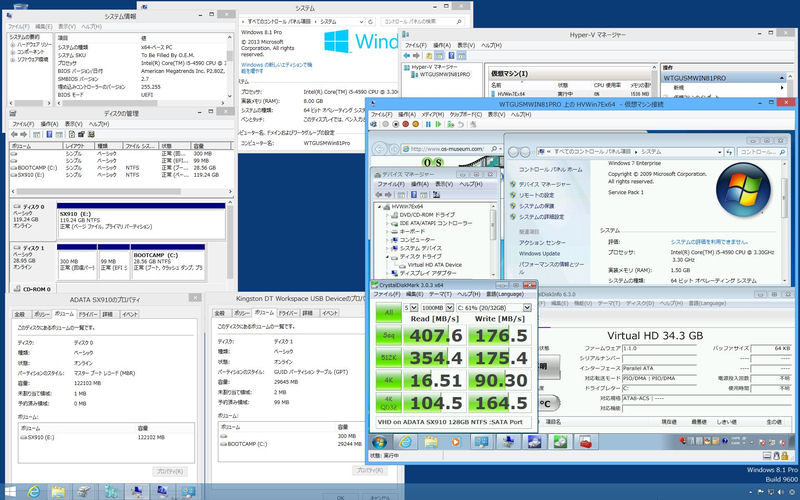Click the red toolbox icon on guest taskbar

point(586,442)
